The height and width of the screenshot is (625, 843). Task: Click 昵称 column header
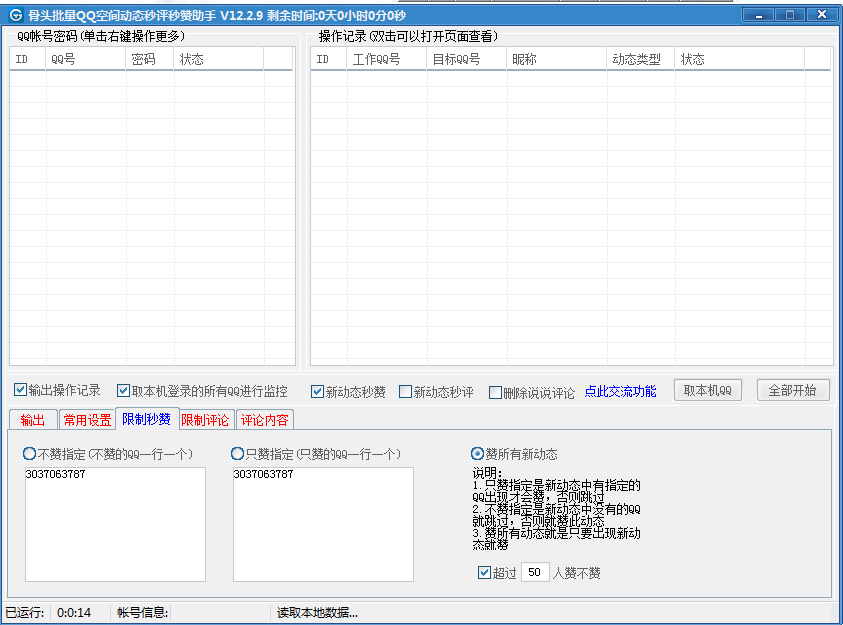(x=556, y=59)
